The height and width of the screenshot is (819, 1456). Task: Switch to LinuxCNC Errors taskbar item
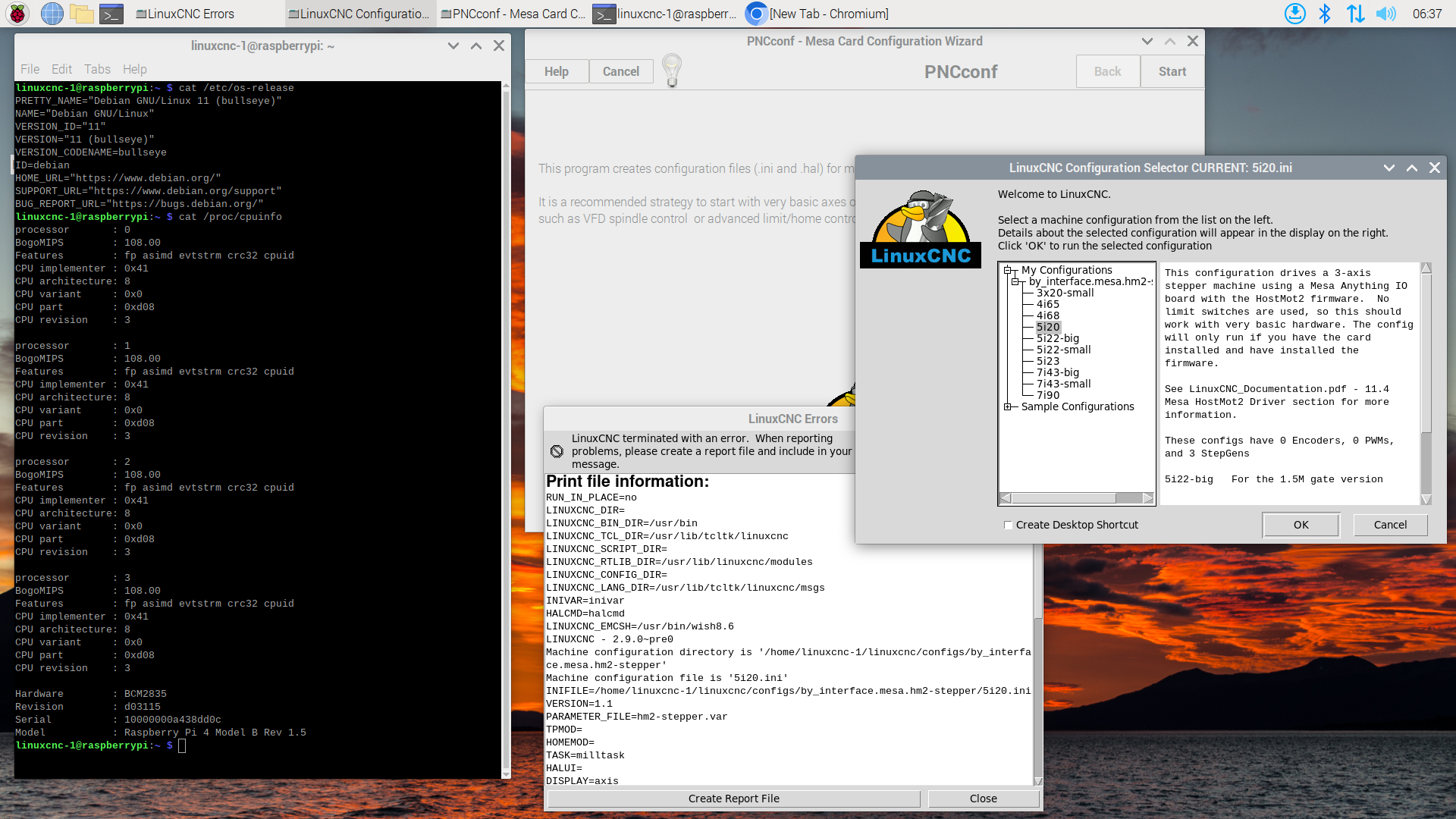pyautogui.click(x=184, y=14)
